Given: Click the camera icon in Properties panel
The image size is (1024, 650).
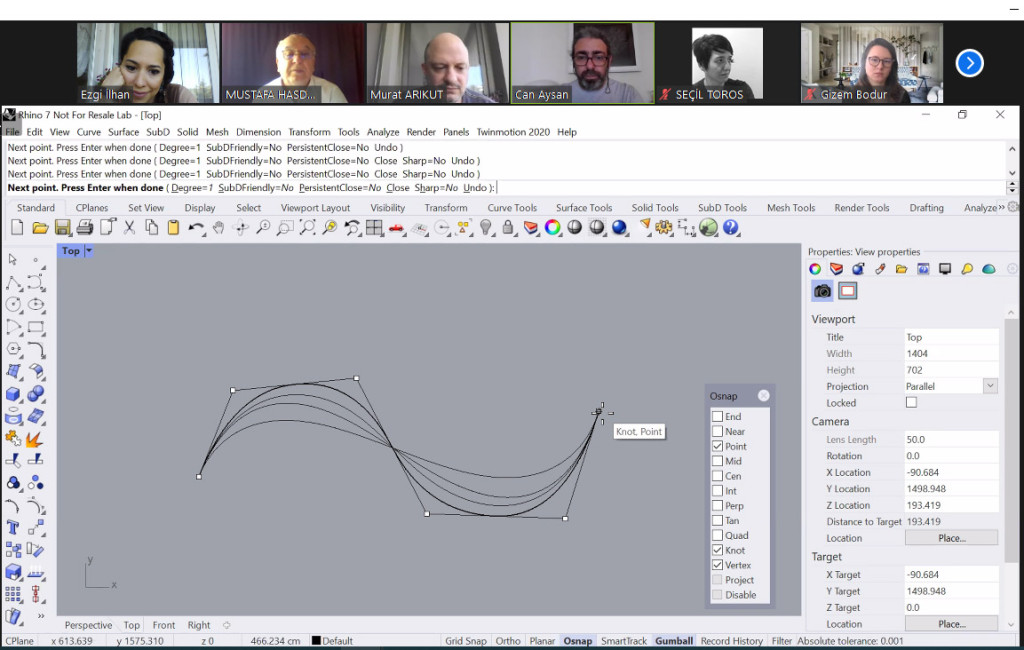Looking at the screenshot, I should click(822, 291).
